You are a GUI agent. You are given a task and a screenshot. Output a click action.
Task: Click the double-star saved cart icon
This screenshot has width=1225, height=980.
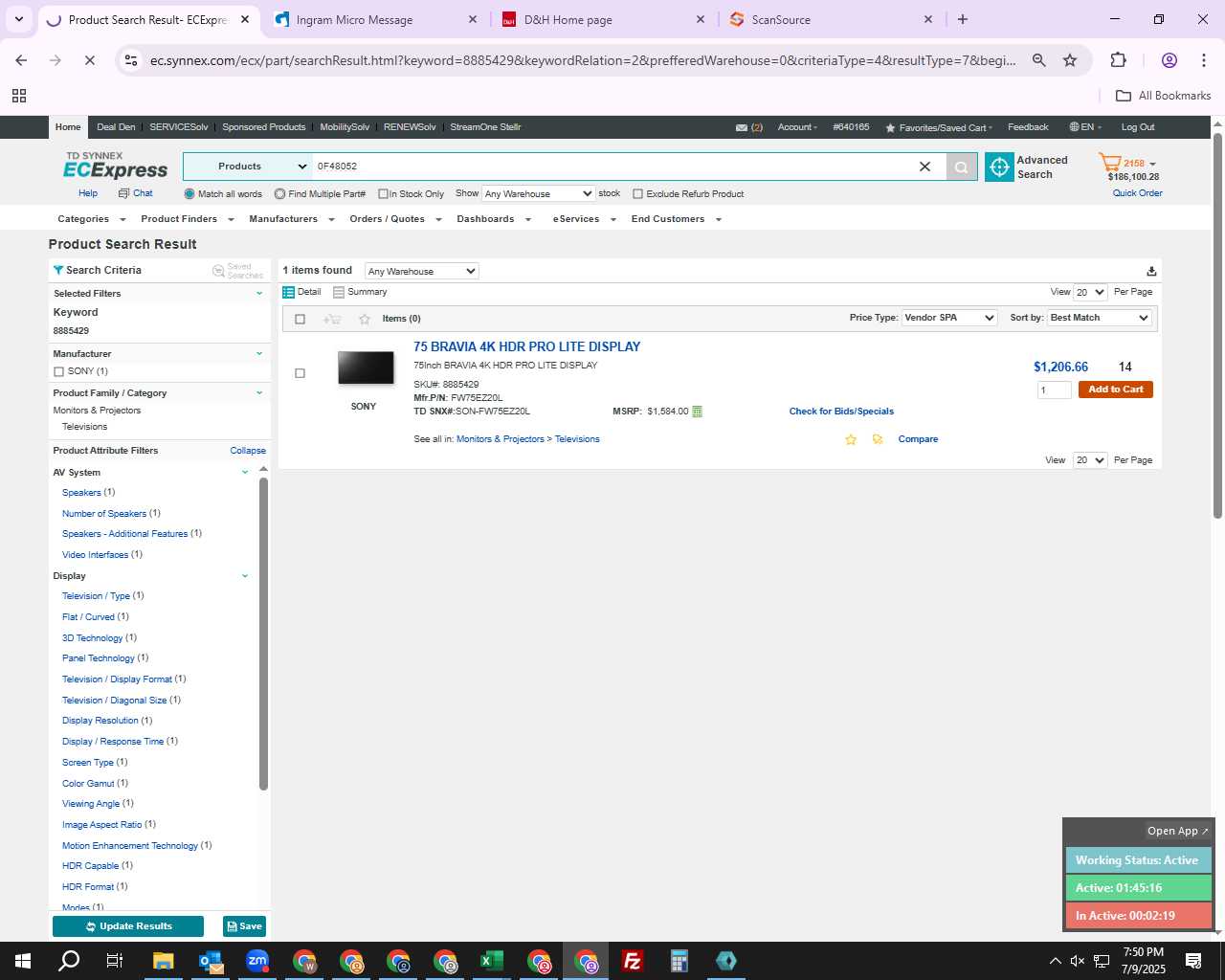tap(878, 439)
